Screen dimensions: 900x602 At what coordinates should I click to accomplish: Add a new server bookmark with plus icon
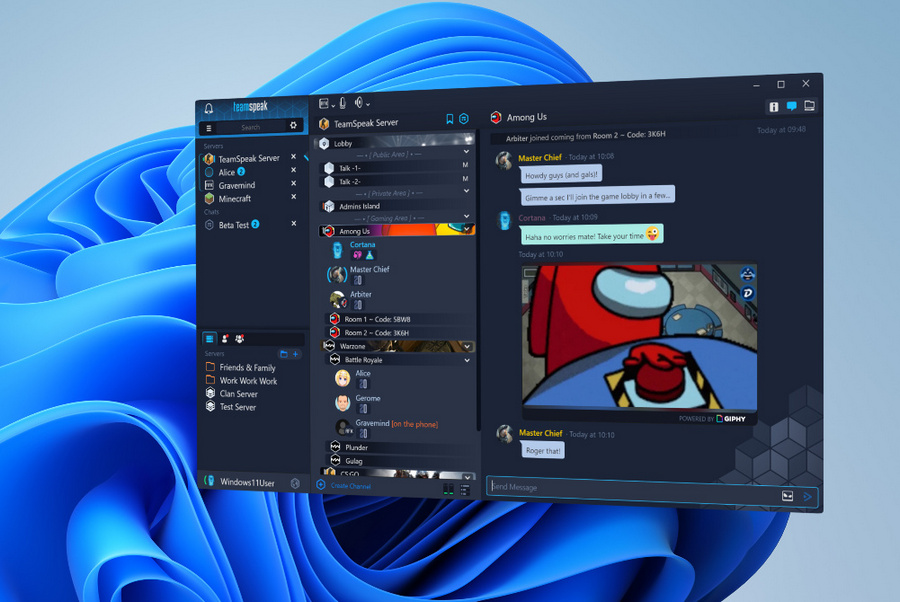pyautogui.click(x=296, y=354)
